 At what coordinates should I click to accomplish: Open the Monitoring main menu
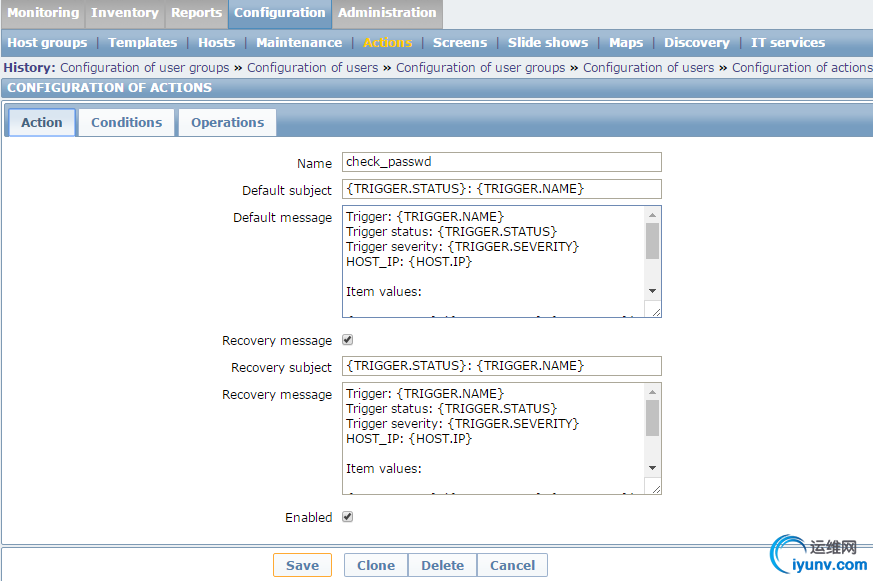click(x=43, y=13)
